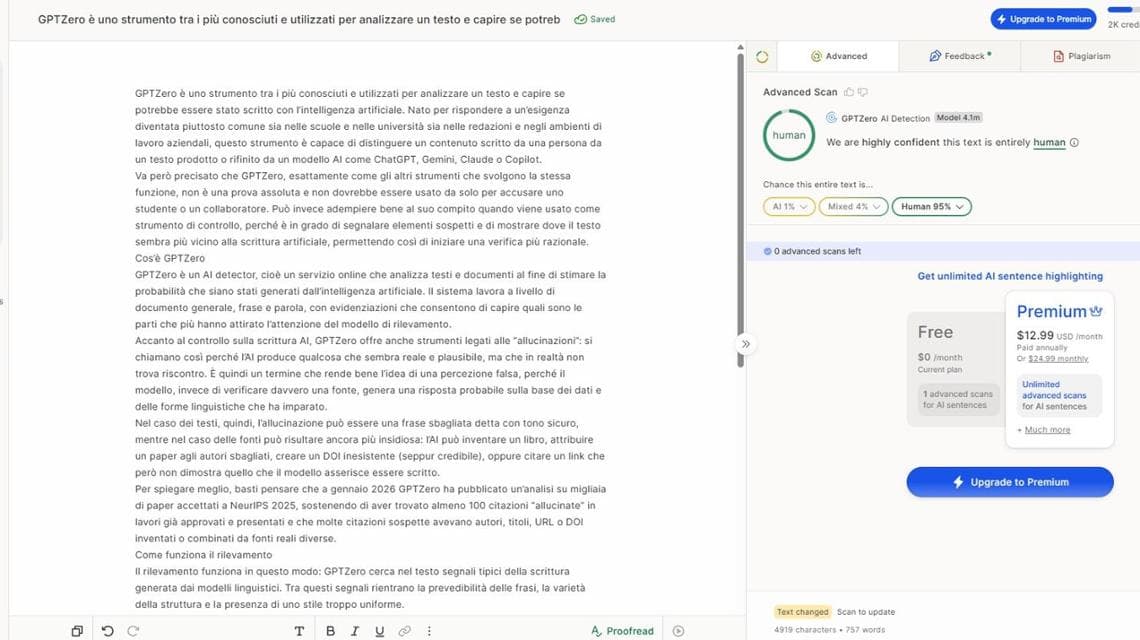Toggle italic formatting
This screenshot has height=640, width=1140.
[355, 631]
